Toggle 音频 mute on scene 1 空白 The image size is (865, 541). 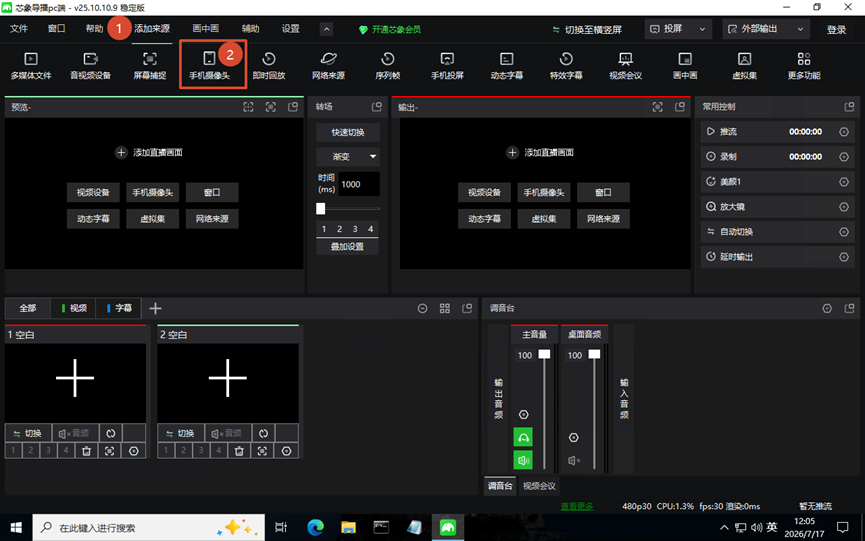click(x=74, y=433)
